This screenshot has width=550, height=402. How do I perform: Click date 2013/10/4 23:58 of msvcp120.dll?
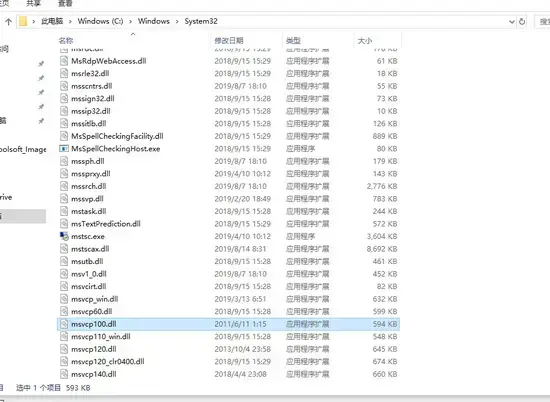[242, 349]
